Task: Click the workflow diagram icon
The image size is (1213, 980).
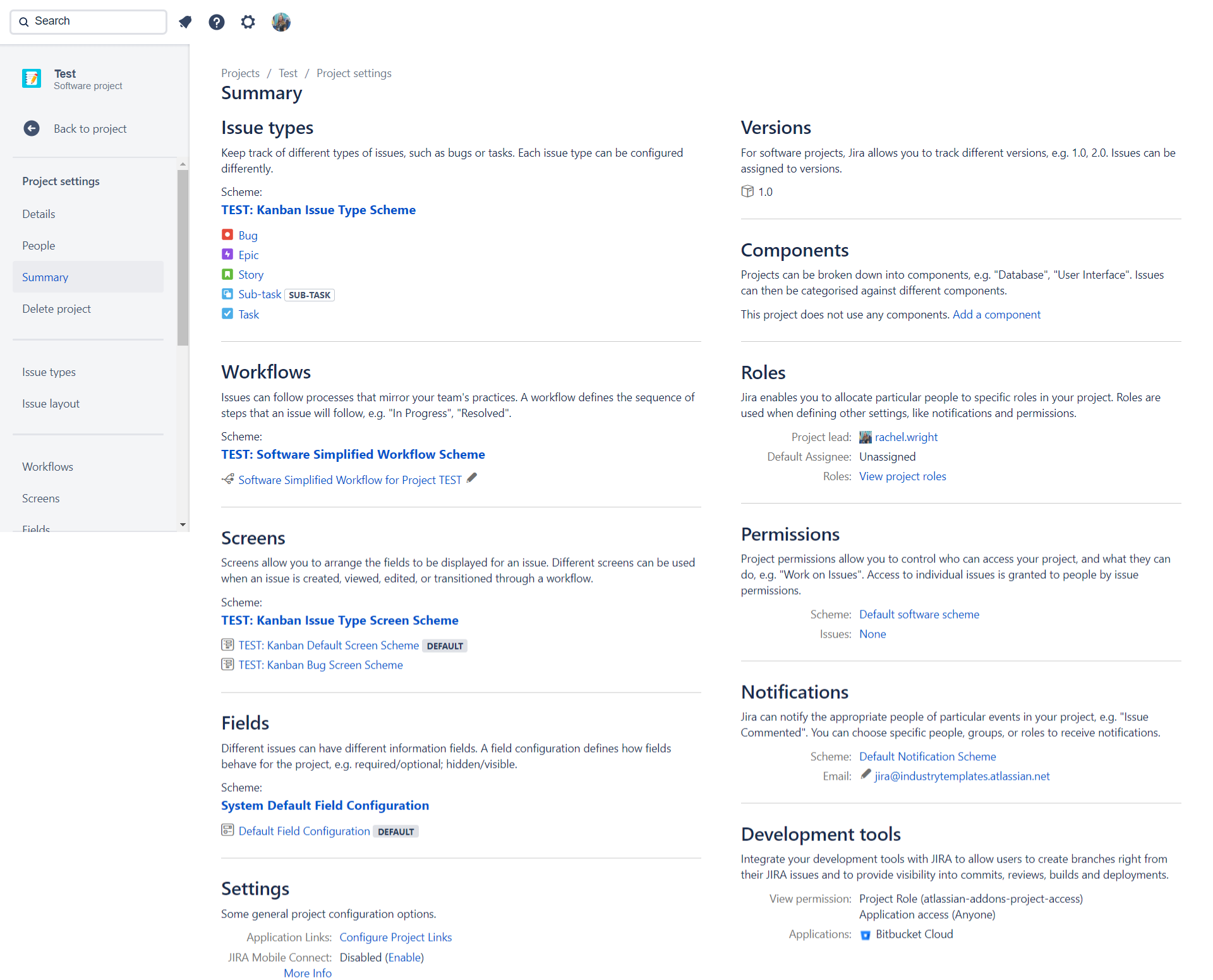Action: (228, 480)
